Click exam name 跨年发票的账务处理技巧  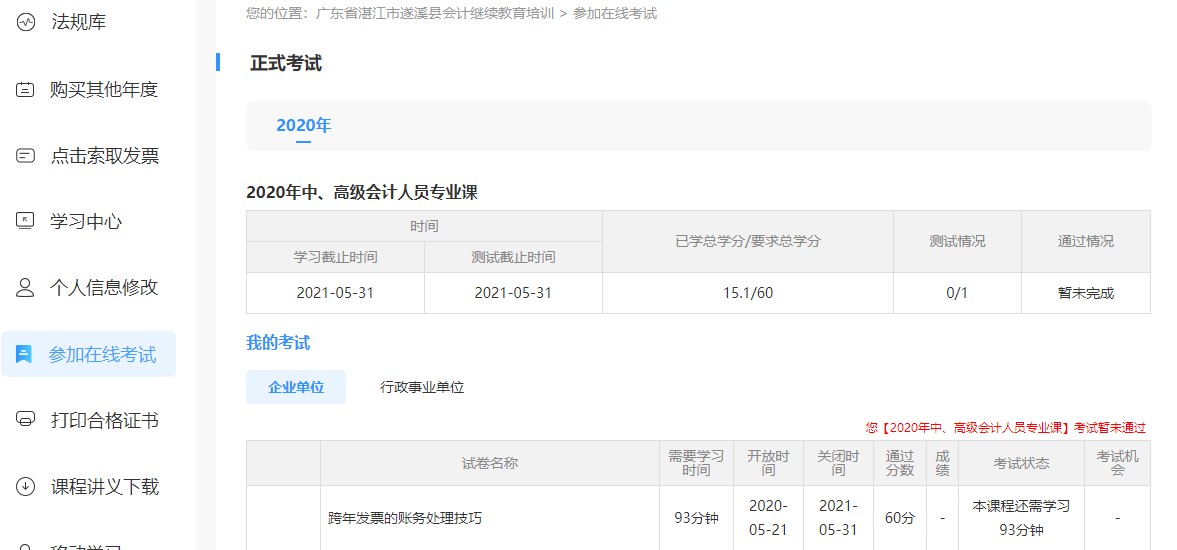point(405,518)
